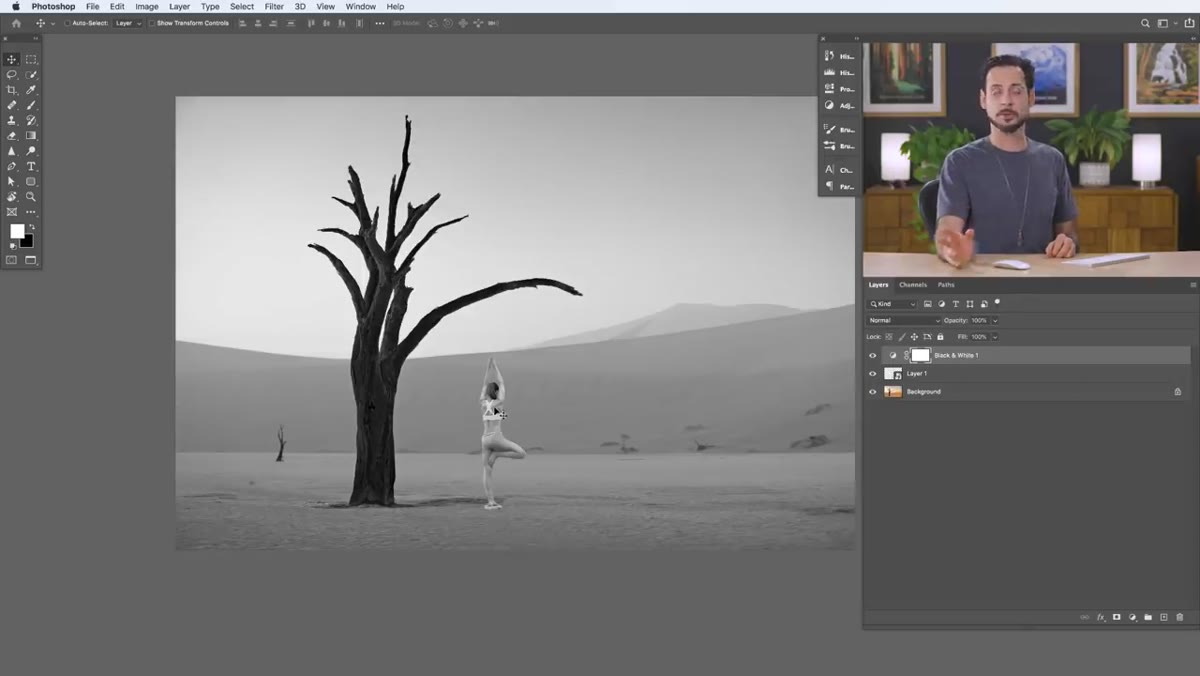Select the Rectangular Marquee tool

tap(31, 59)
